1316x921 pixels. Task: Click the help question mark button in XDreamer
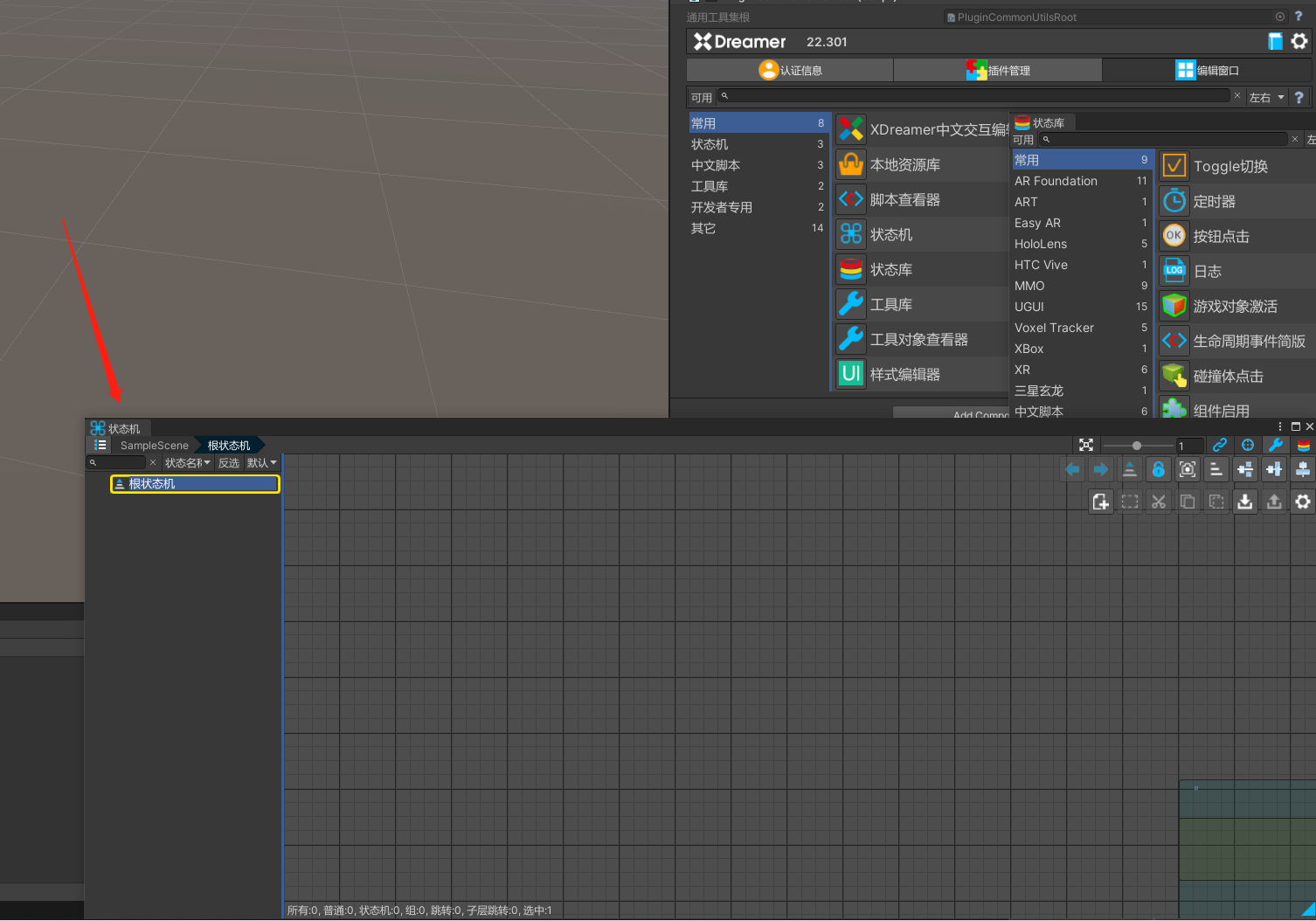pos(1300,96)
